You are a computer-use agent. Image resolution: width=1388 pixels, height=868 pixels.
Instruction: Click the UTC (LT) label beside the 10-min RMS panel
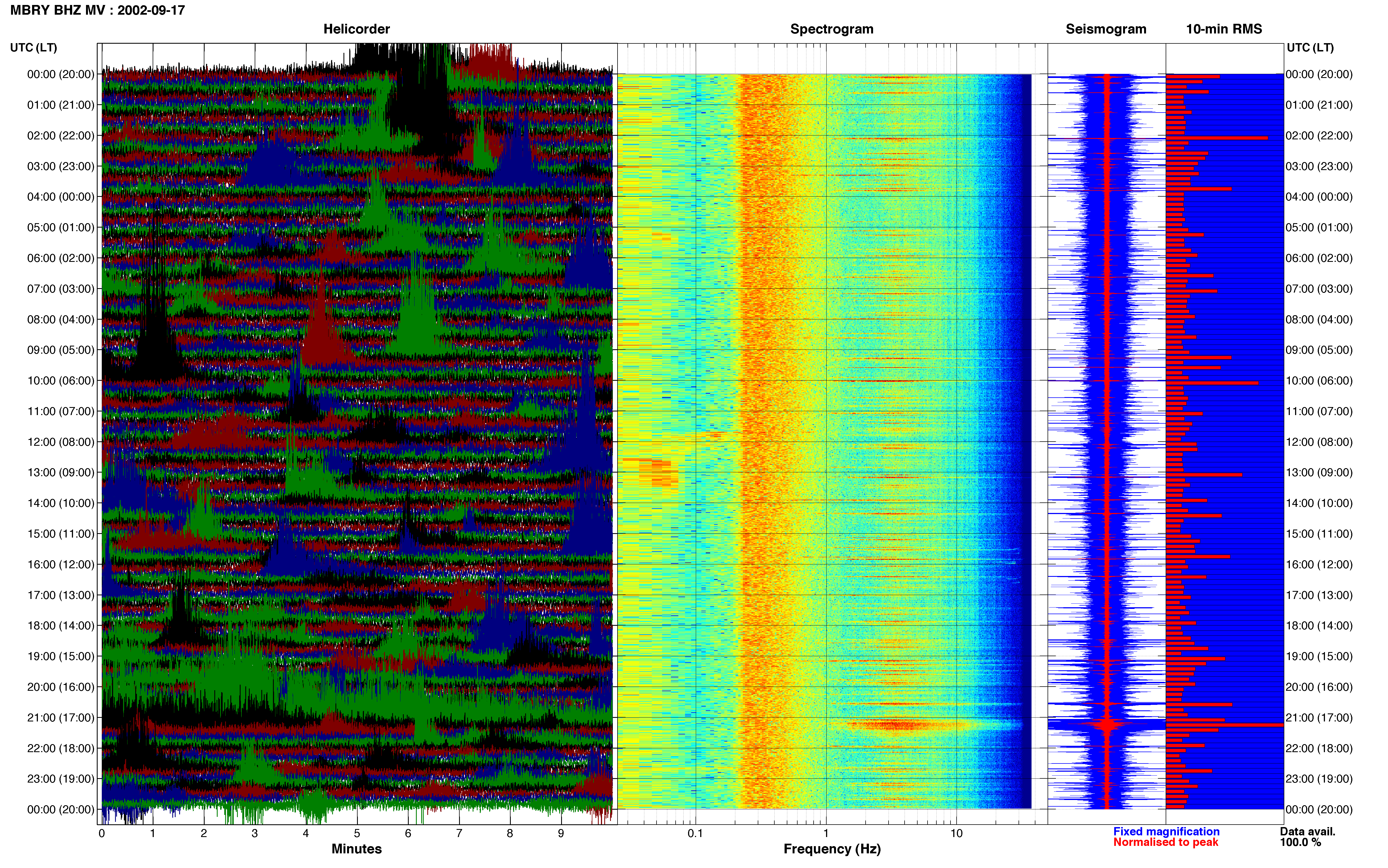[x=1310, y=48]
